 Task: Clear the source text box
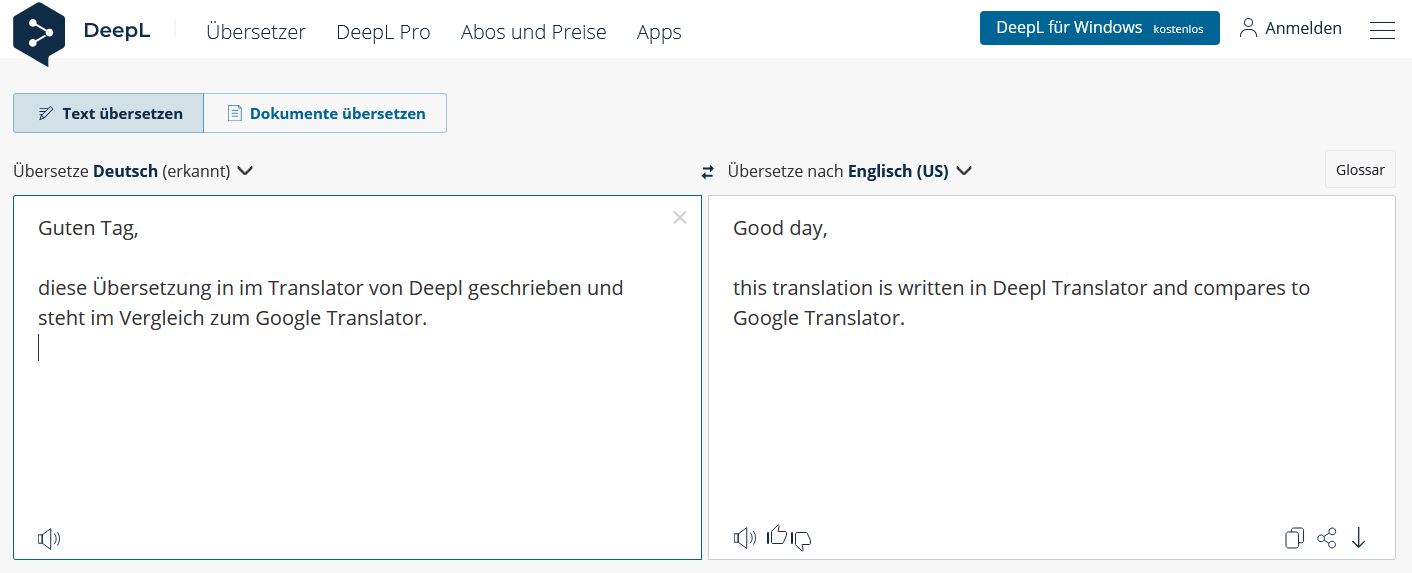pyautogui.click(x=680, y=218)
